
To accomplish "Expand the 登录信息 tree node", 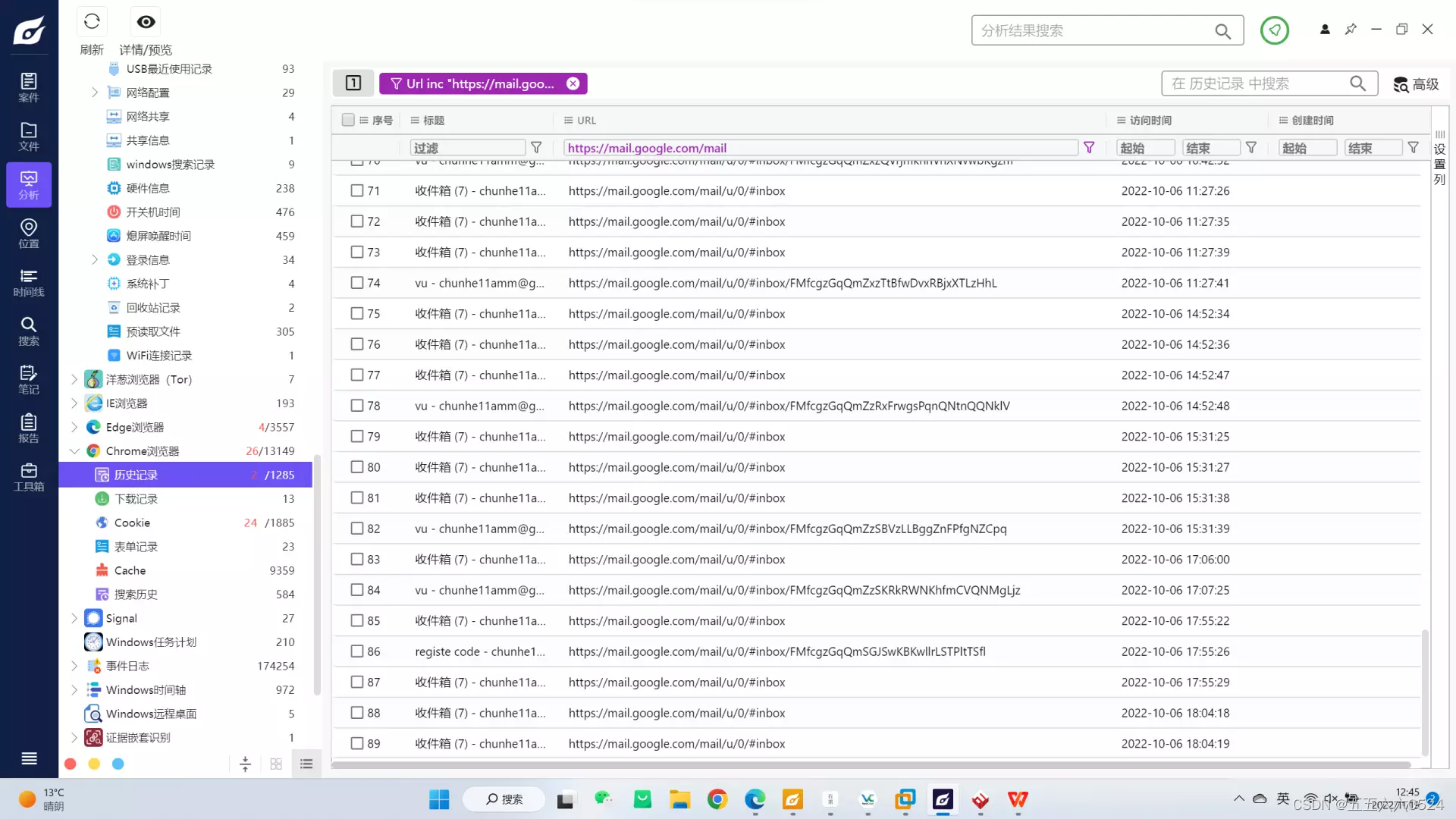I will click(95, 260).
